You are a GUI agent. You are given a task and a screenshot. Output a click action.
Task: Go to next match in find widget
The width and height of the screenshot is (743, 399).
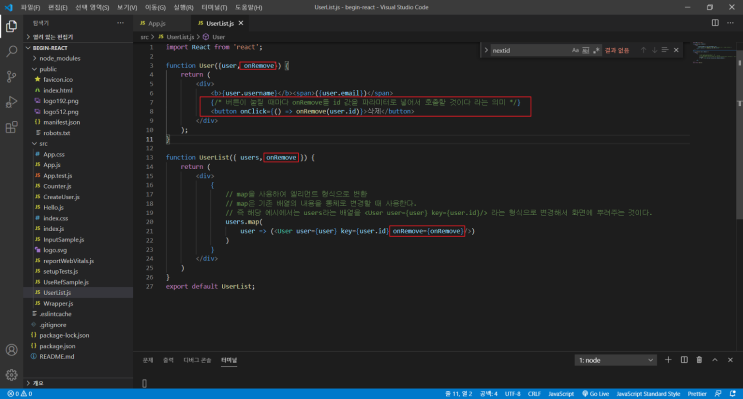click(x=654, y=50)
